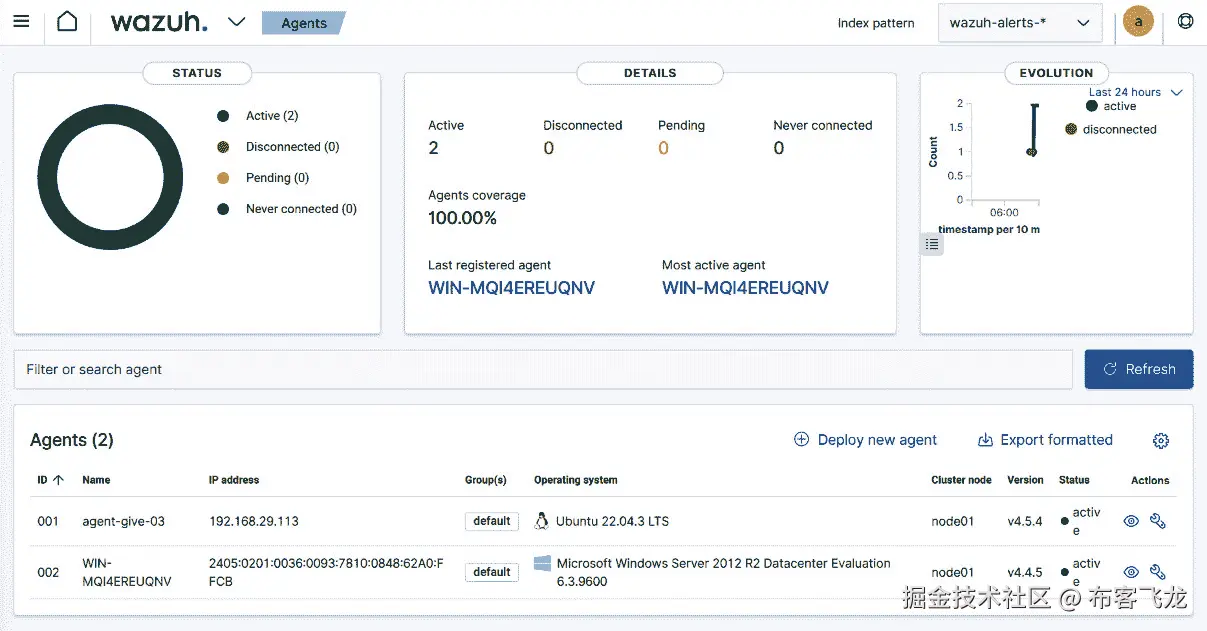The image size is (1207, 631).
Task: Click Deploy new agent
Action: pyautogui.click(x=865, y=440)
